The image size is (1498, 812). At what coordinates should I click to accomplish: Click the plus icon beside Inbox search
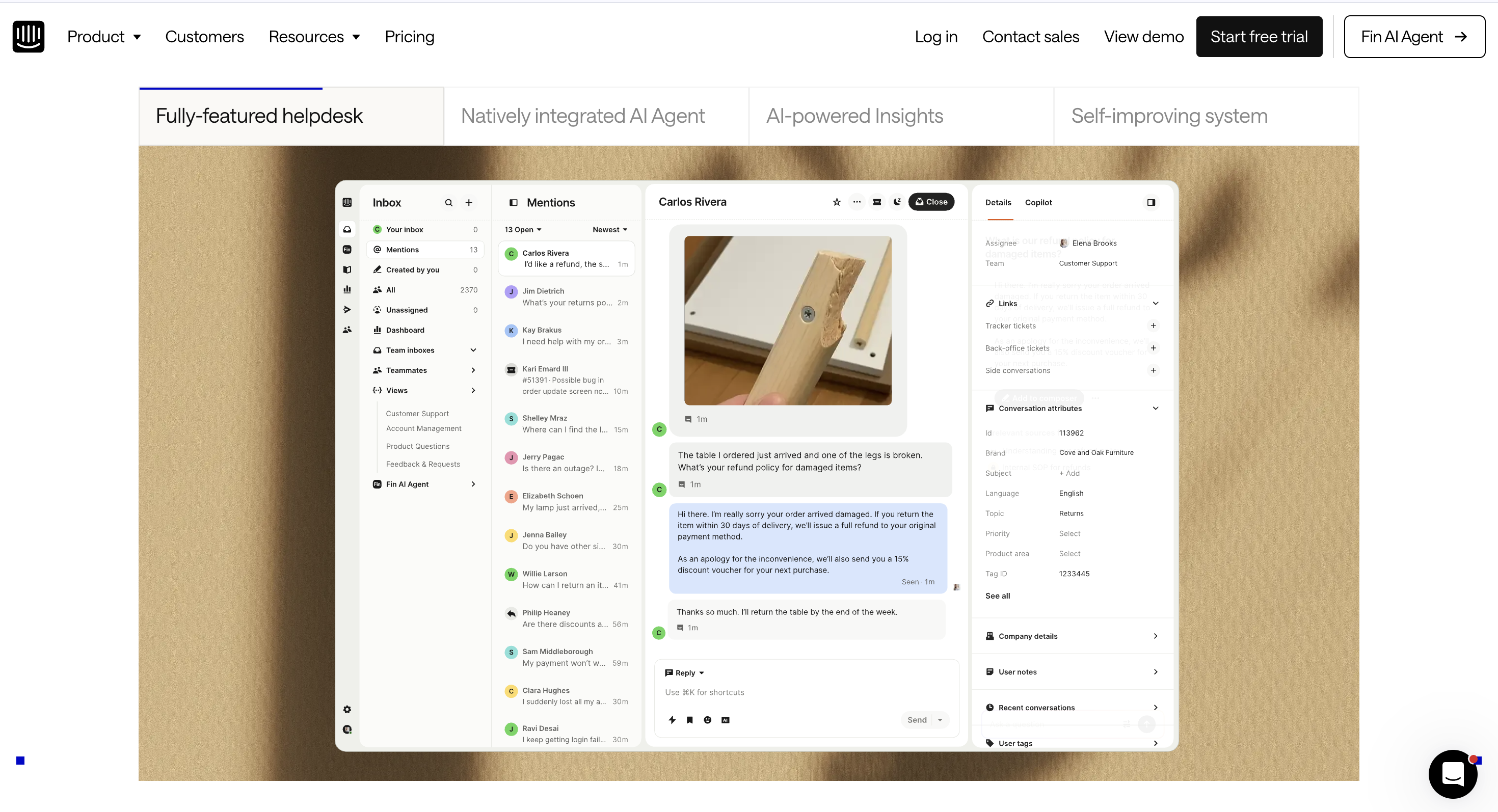coord(469,203)
